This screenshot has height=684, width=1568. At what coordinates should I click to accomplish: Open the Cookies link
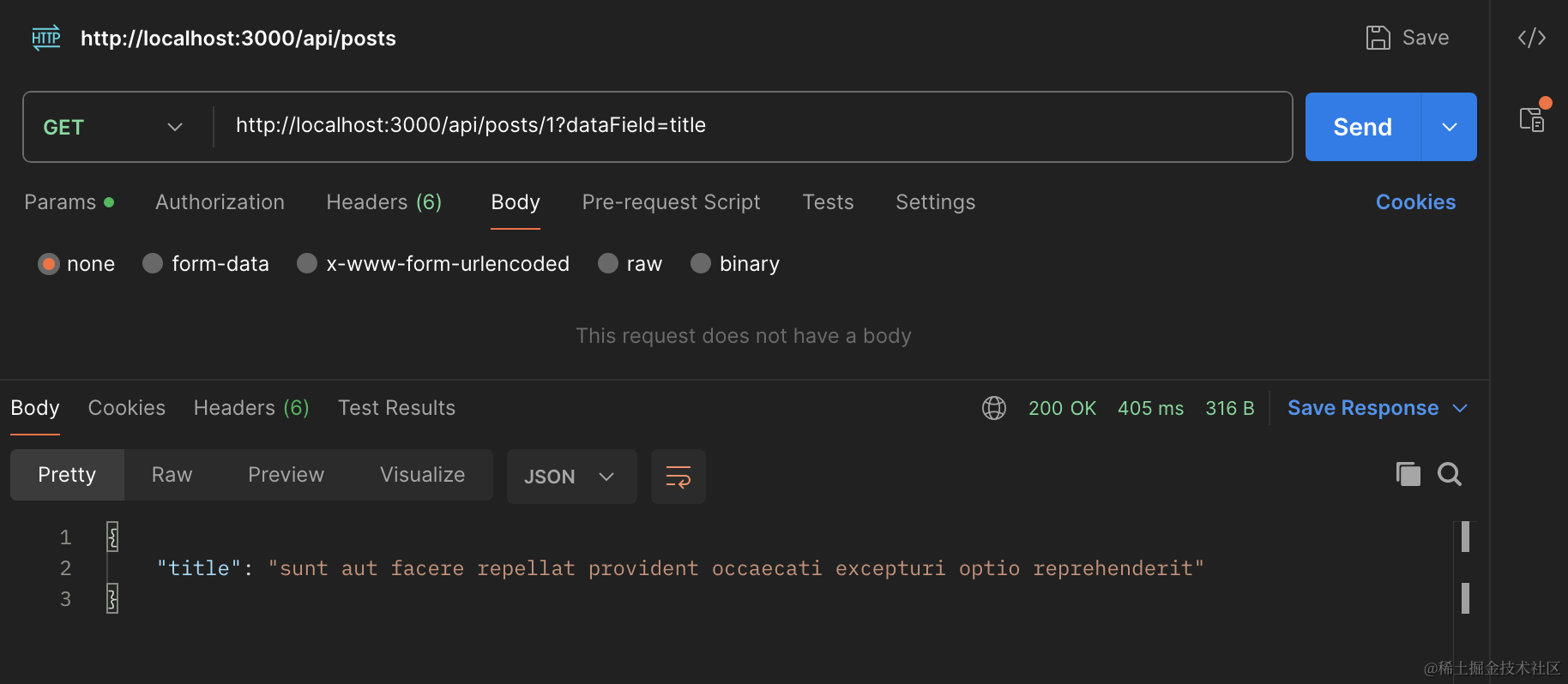coord(1415,202)
